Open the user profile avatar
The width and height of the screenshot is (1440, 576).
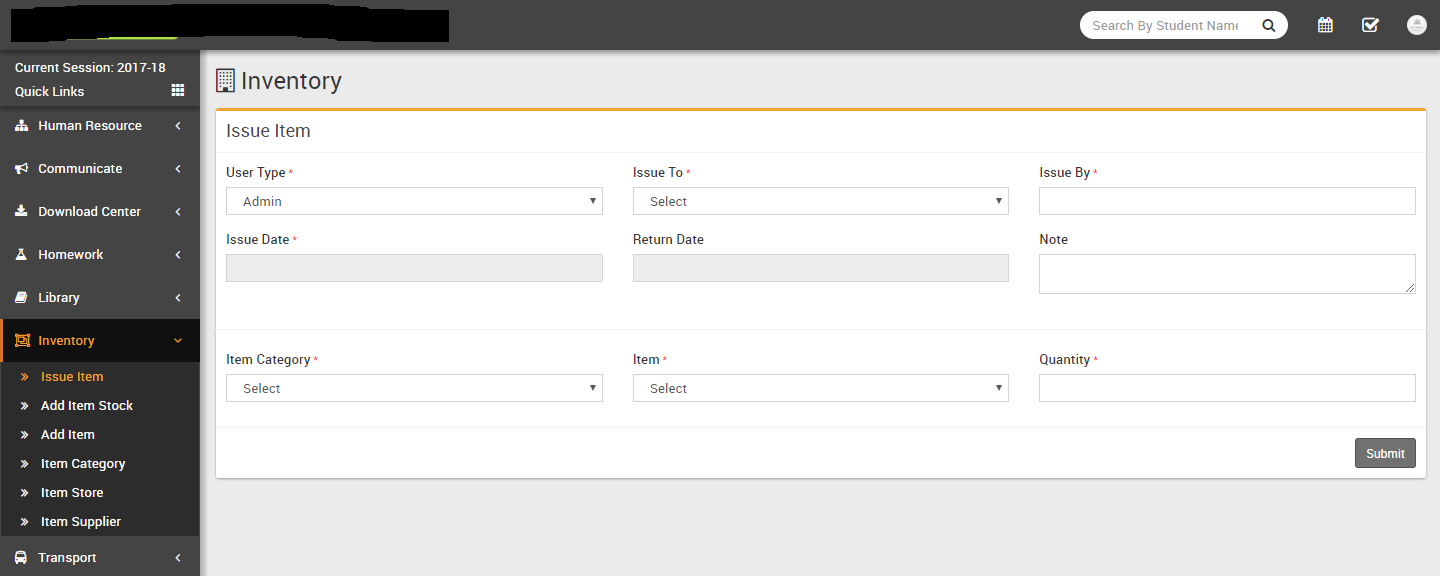click(1416, 25)
